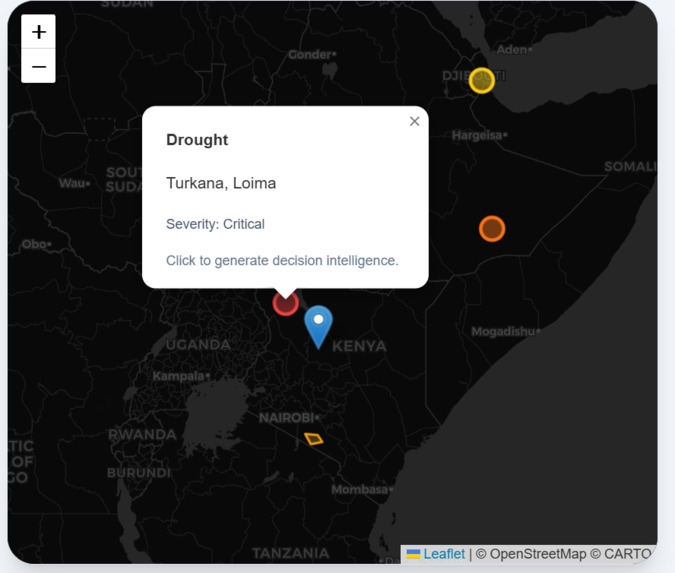Zoom out with the minus button
The height and width of the screenshot is (573, 675).
[38, 66]
